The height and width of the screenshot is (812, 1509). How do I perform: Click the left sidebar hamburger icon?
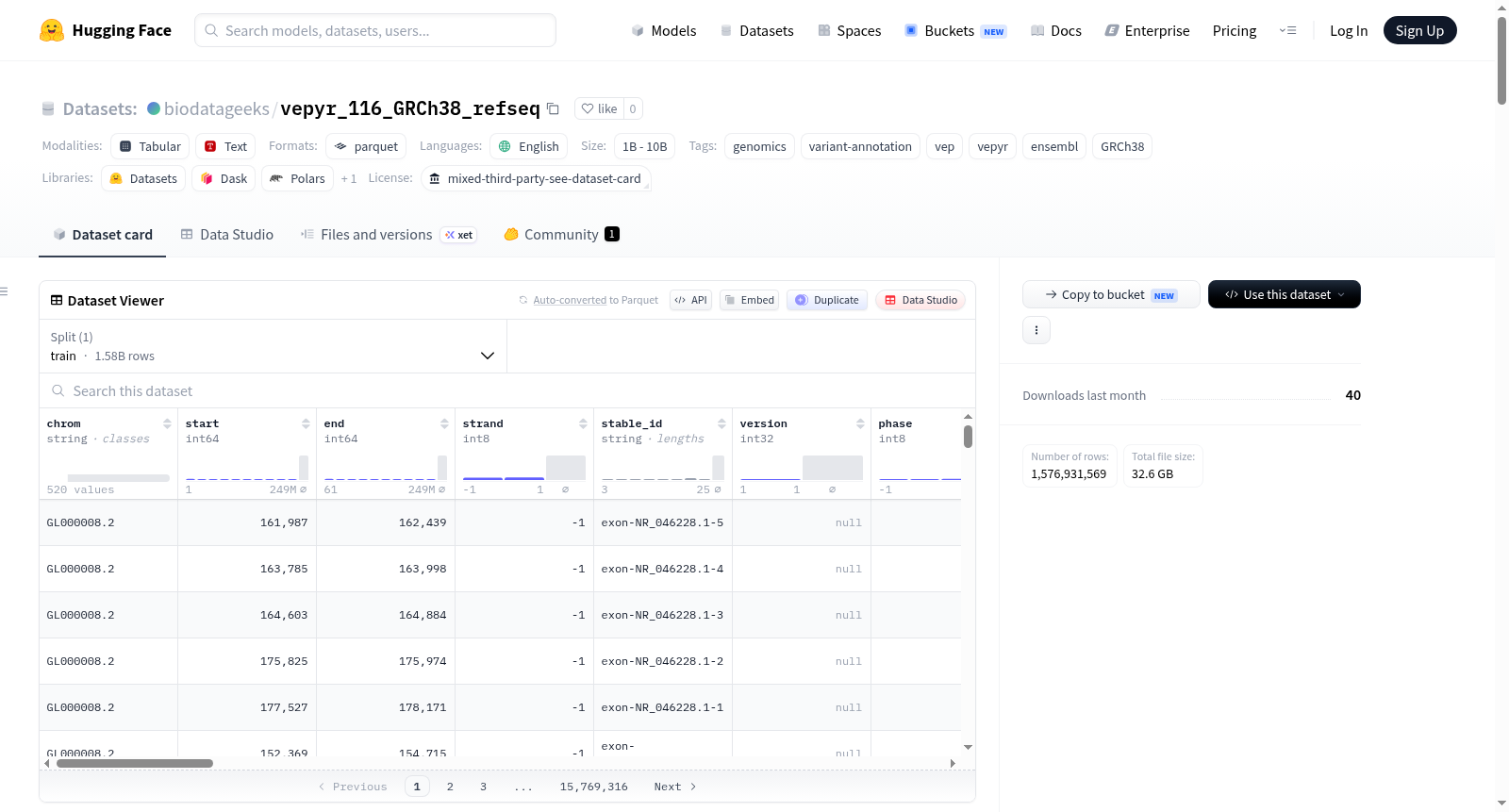(4, 291)
